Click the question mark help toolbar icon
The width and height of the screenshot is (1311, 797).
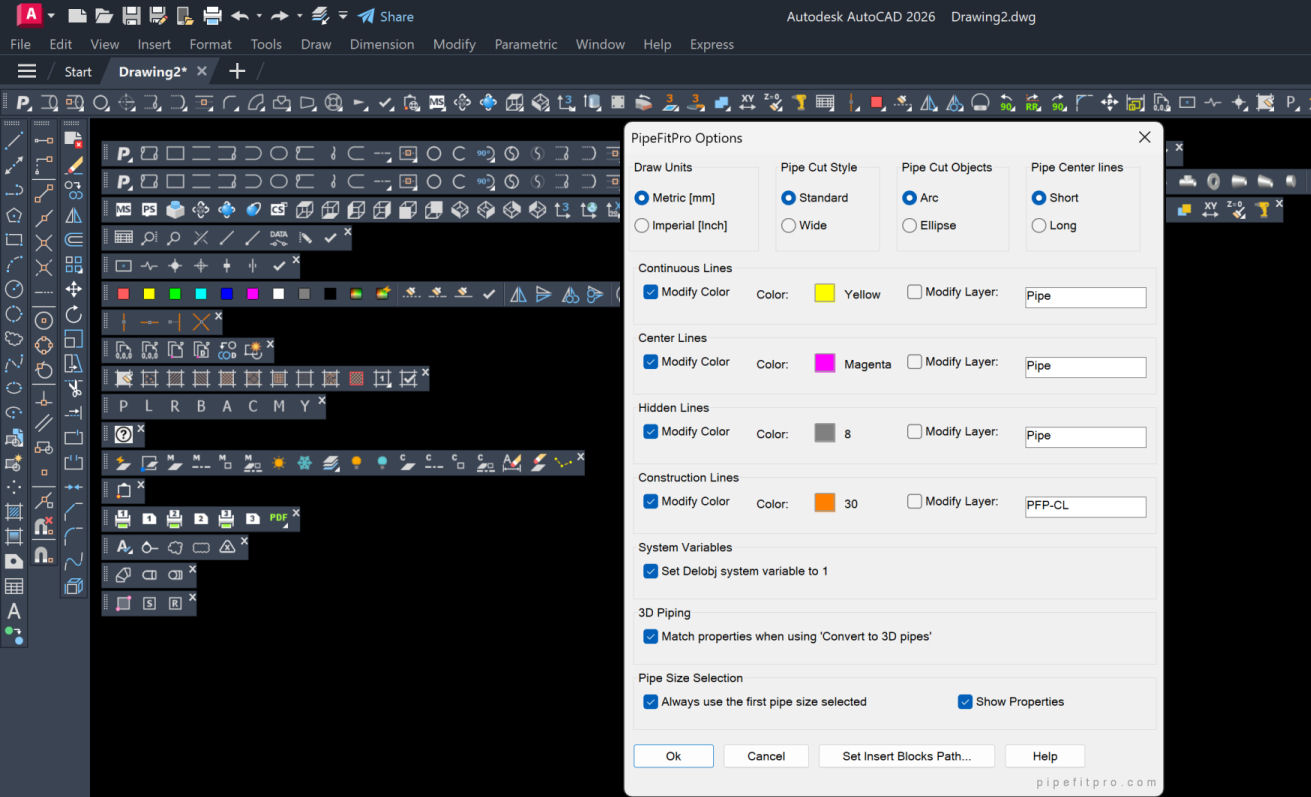(123, 435)
